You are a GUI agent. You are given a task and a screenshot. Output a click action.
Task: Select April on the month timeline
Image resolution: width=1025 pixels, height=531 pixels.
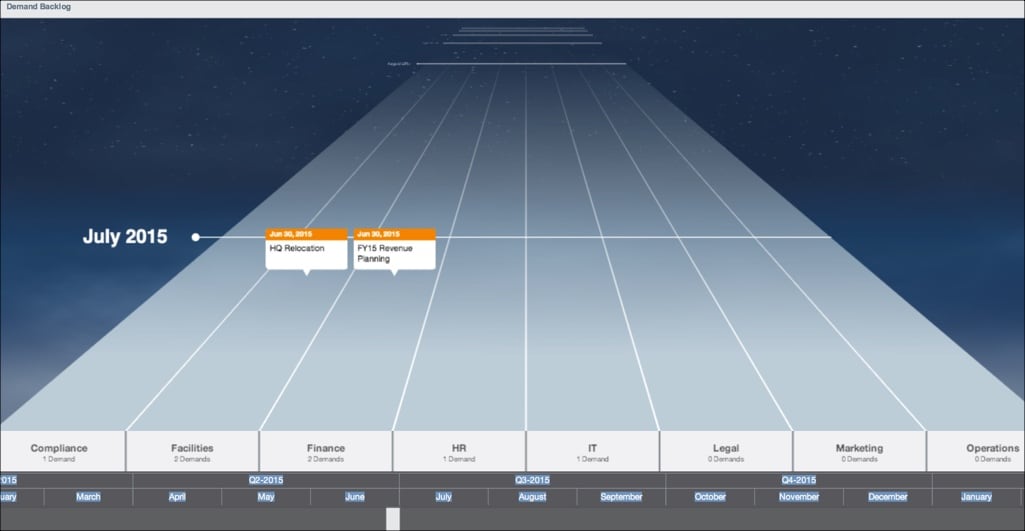[x=177, y=497]
